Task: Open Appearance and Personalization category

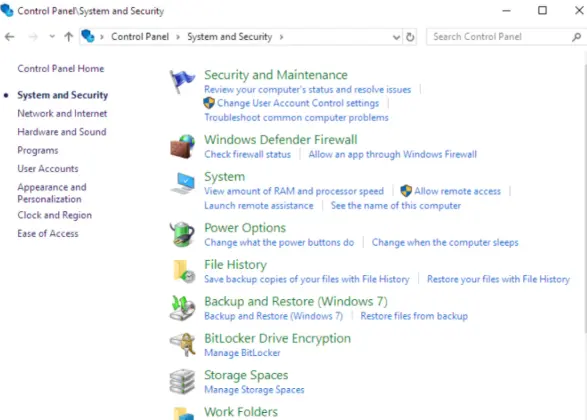Action: tap(52, 193)
